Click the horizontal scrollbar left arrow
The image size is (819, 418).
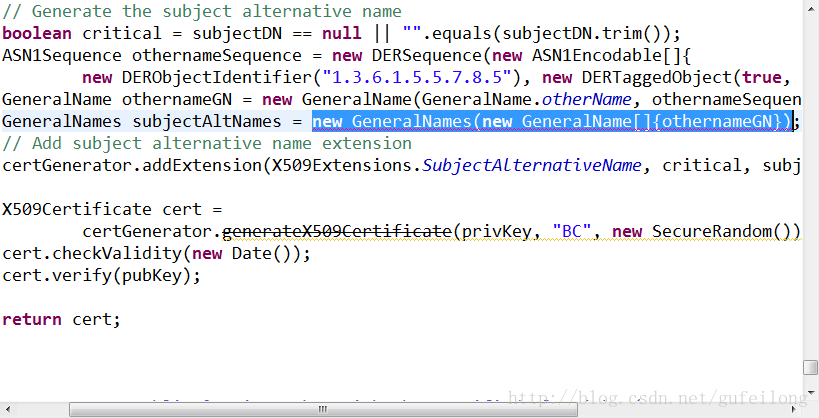[x=6, y=409]
